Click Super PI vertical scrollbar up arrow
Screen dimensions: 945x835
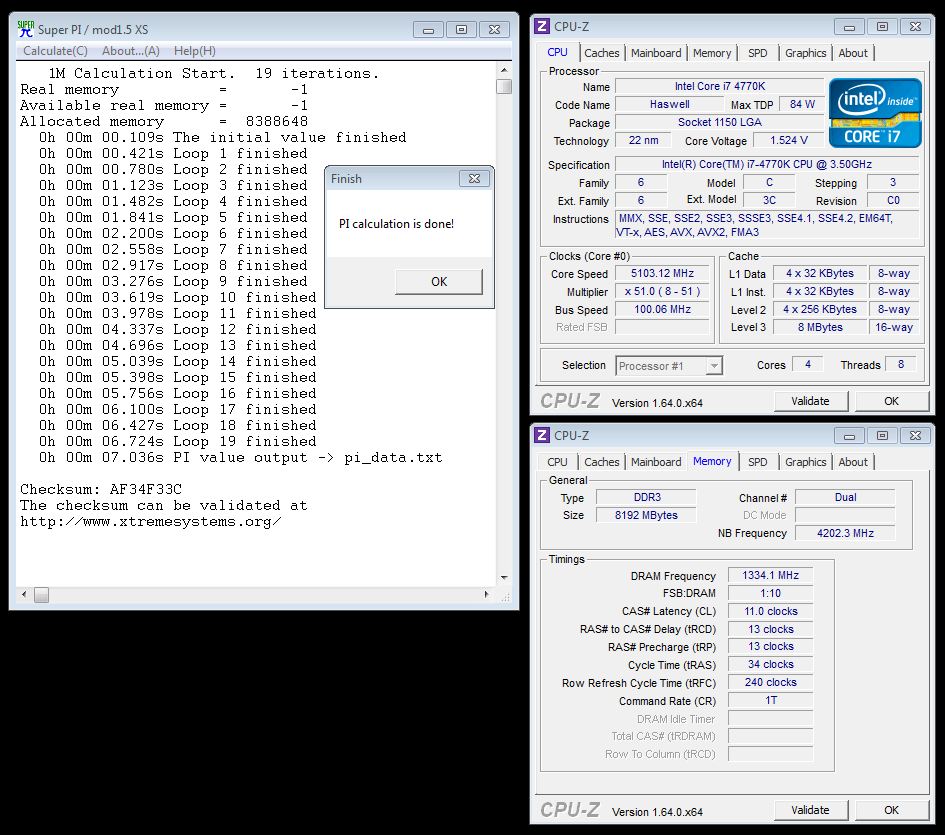504,71
